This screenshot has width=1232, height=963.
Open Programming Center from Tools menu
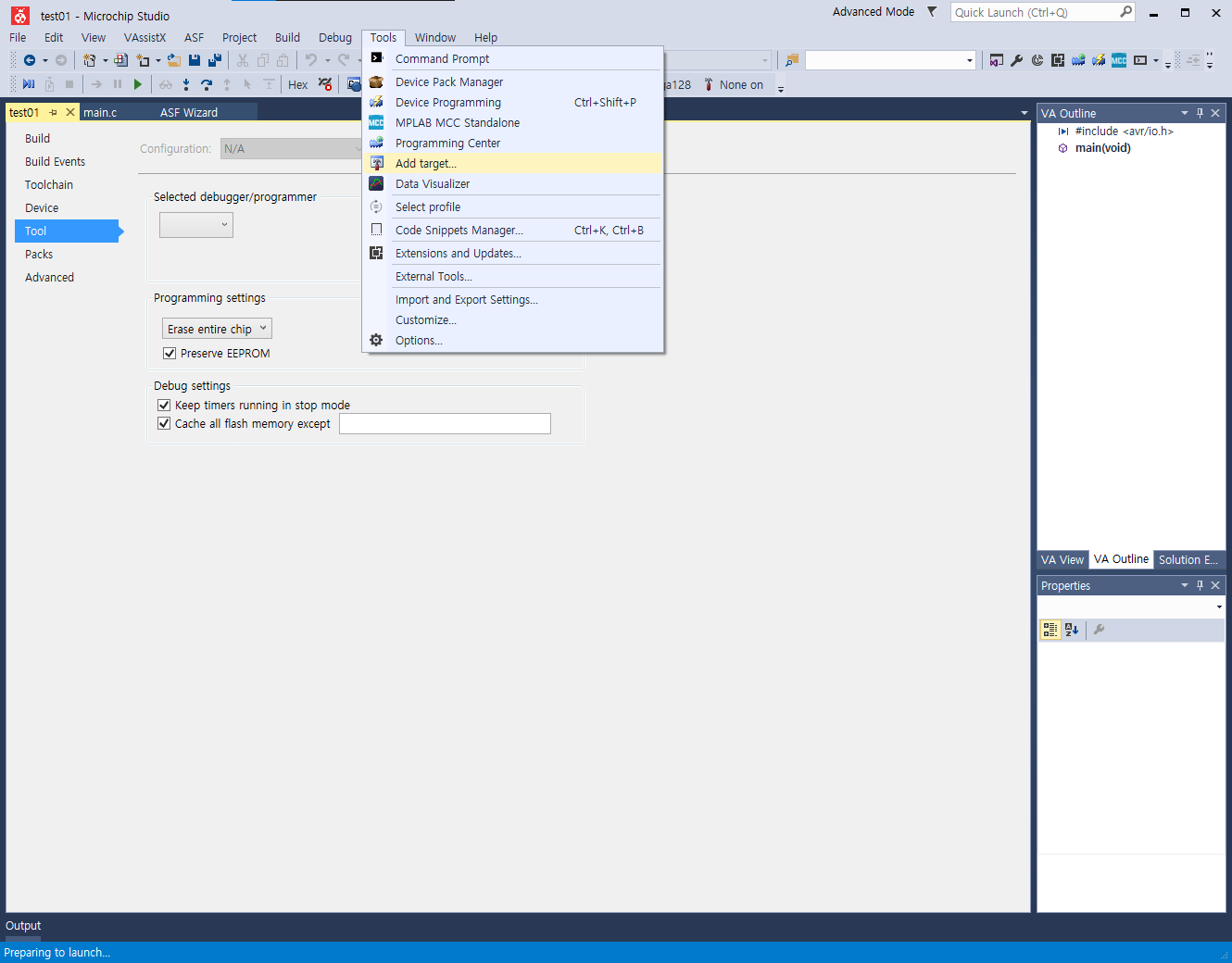coord(513,143)
